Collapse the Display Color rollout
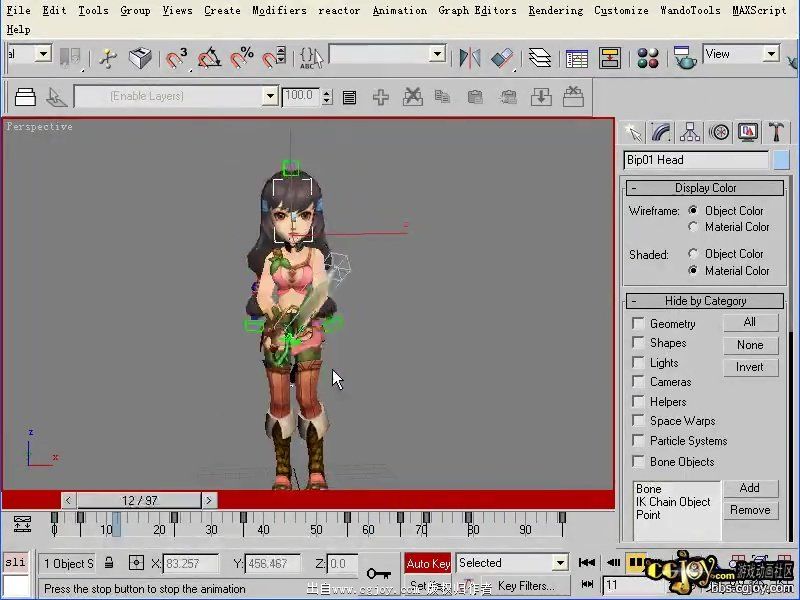This screenshot has height=600, width=800. click(705, 188)
